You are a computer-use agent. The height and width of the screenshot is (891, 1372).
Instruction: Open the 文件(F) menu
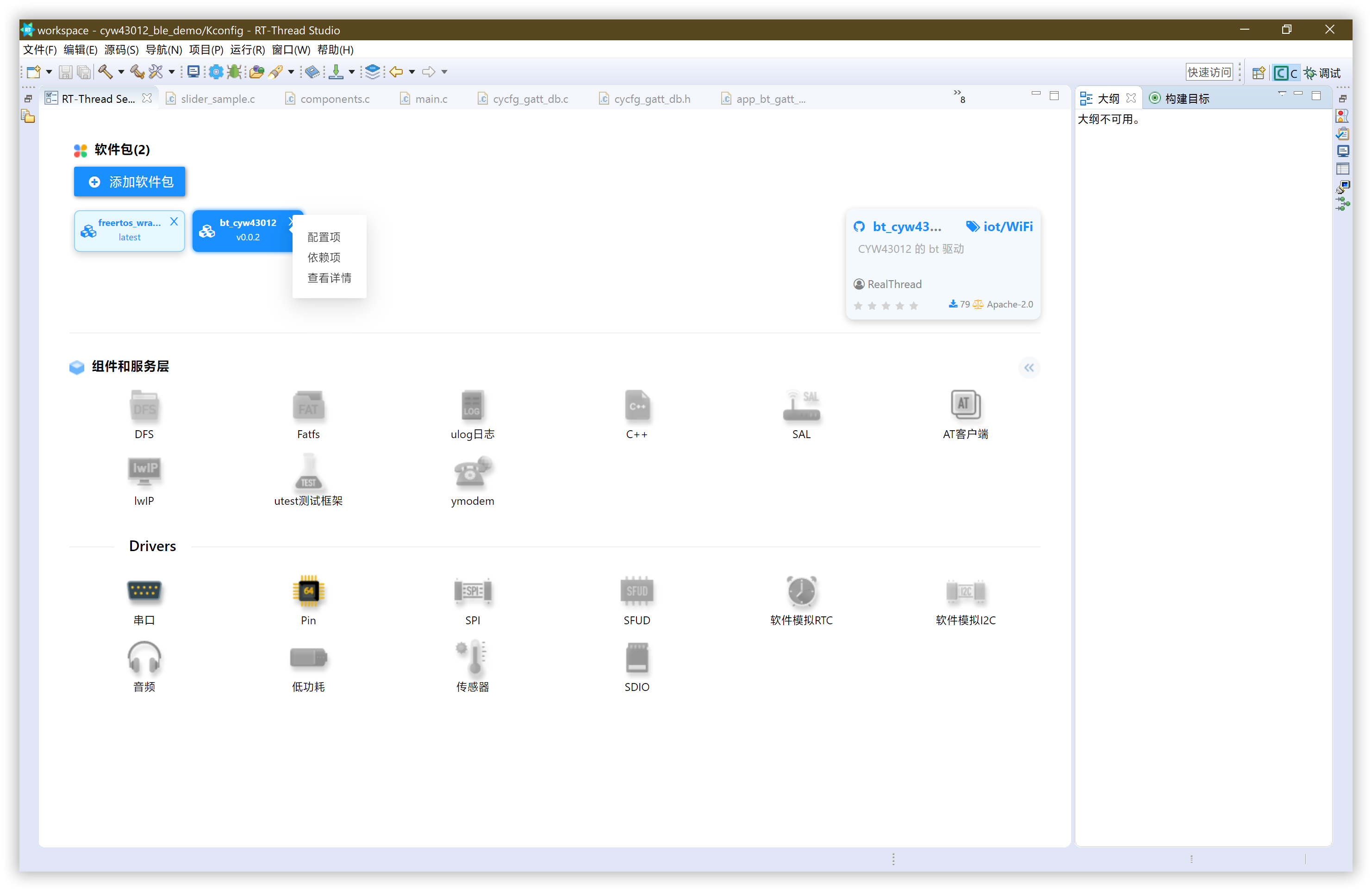40,50
